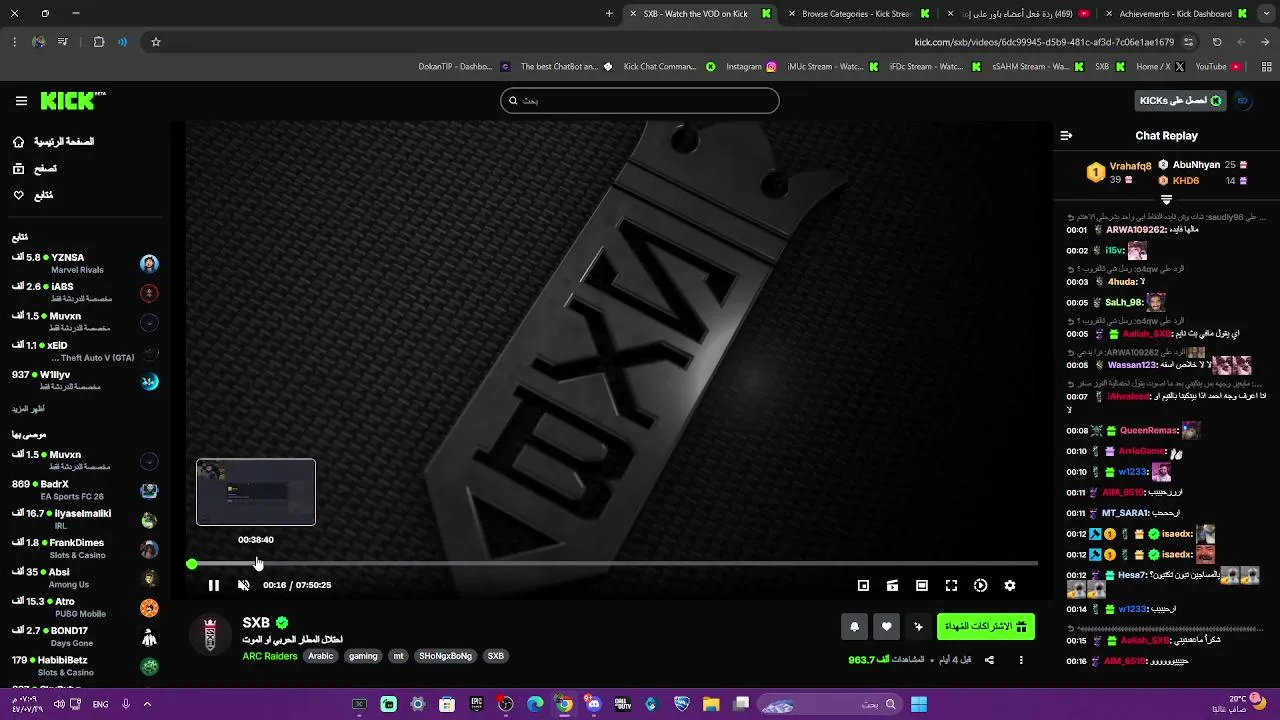Open the ARC Raiders category link
1280x720 pixels.
coord(270,656)
